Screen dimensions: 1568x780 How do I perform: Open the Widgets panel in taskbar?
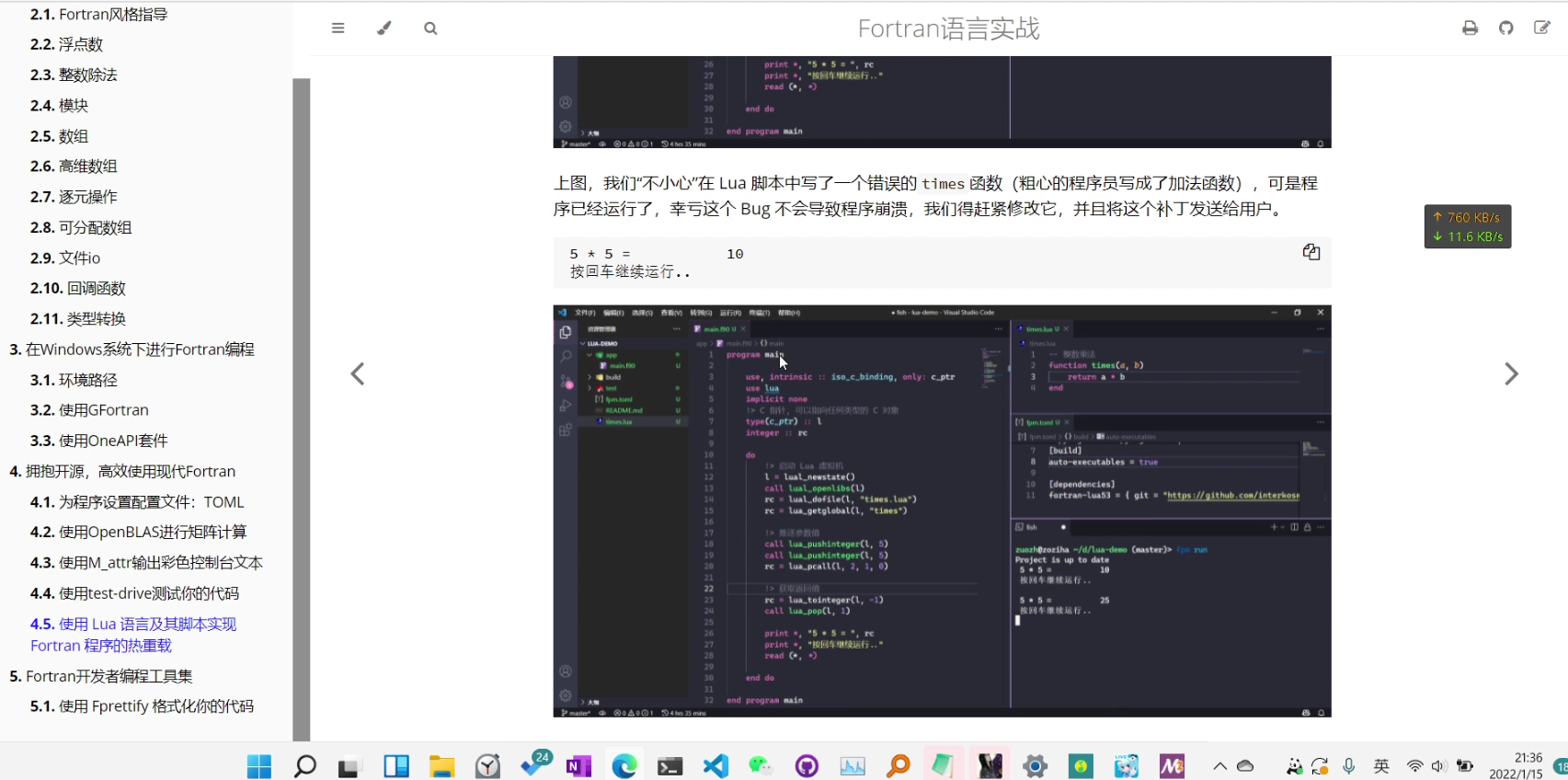pyautogui.click(x=396, y=766)
